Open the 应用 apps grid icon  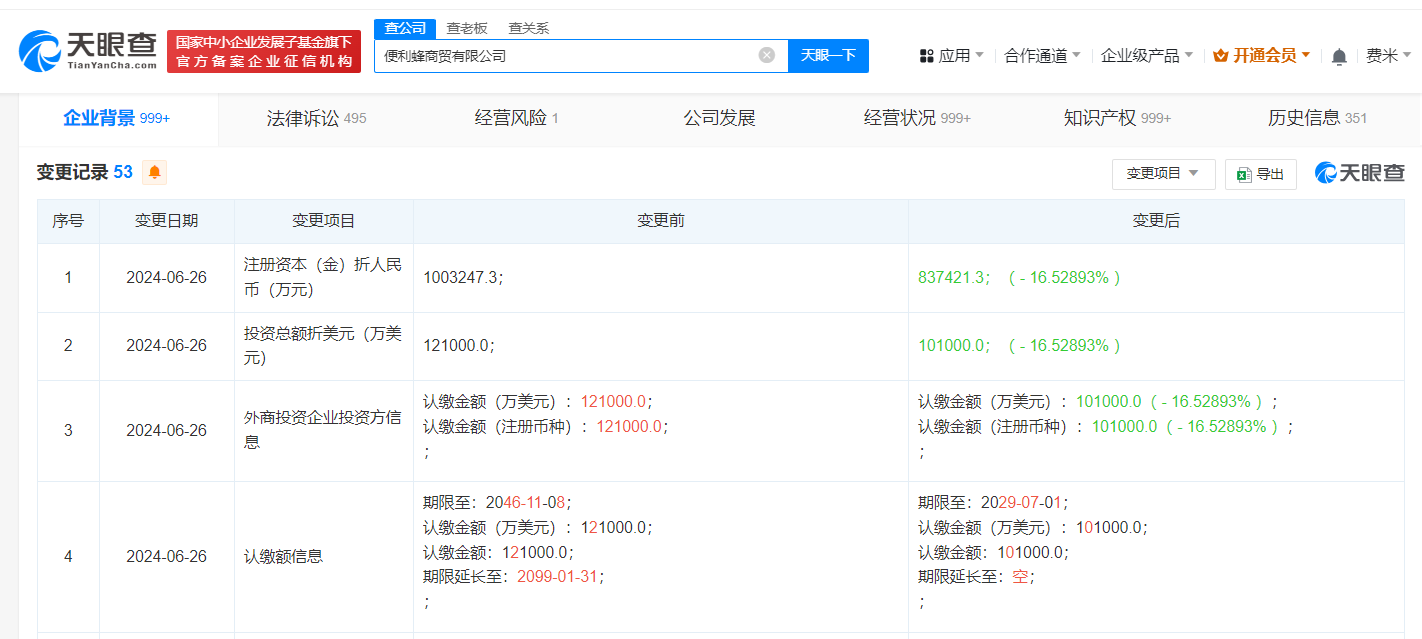point(924,56)
